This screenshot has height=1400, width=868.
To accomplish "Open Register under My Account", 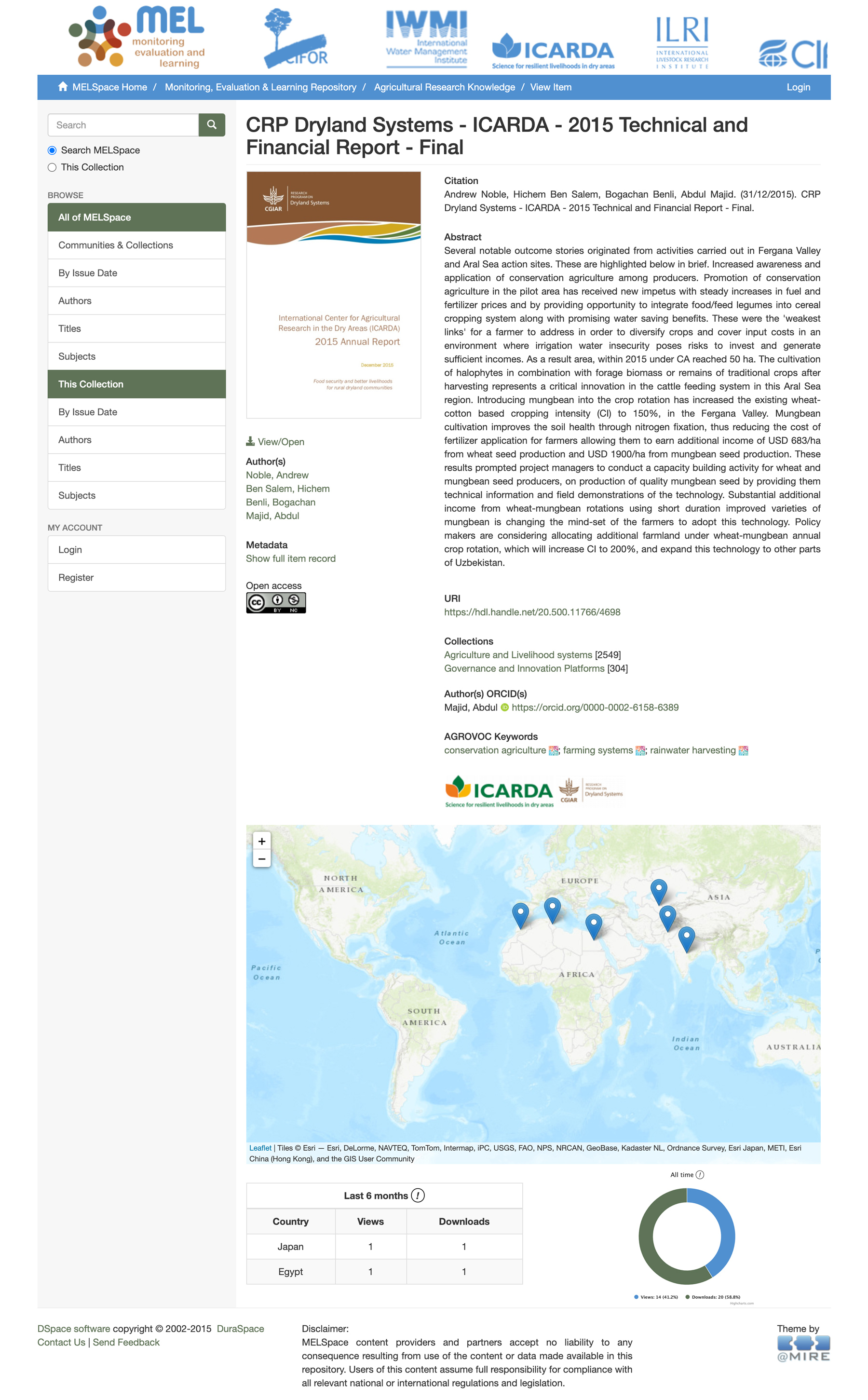I will click(x=136, y=577).
